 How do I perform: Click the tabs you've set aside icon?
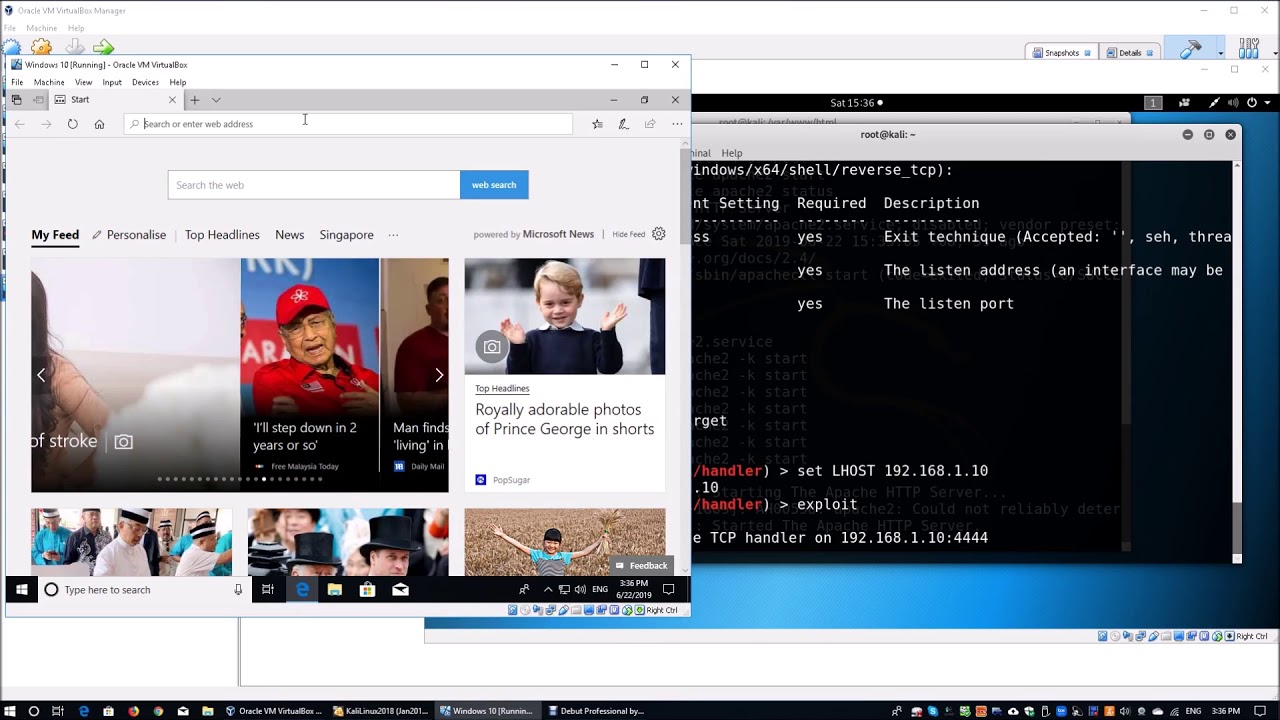tap(16, 100)
